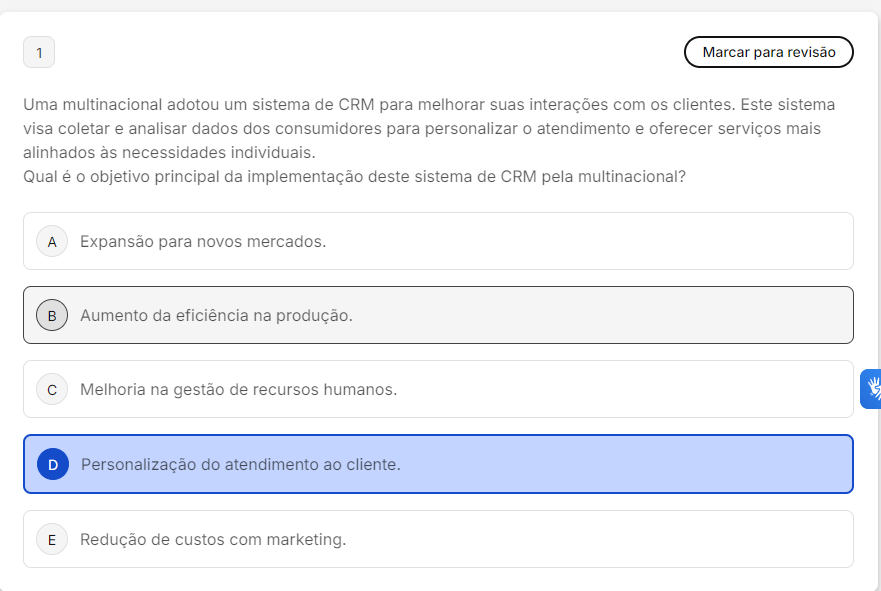Open the sign-language accessibility widget icon
Screen dimensions: 881x591
pyautogui.click(x=871, y=389)
